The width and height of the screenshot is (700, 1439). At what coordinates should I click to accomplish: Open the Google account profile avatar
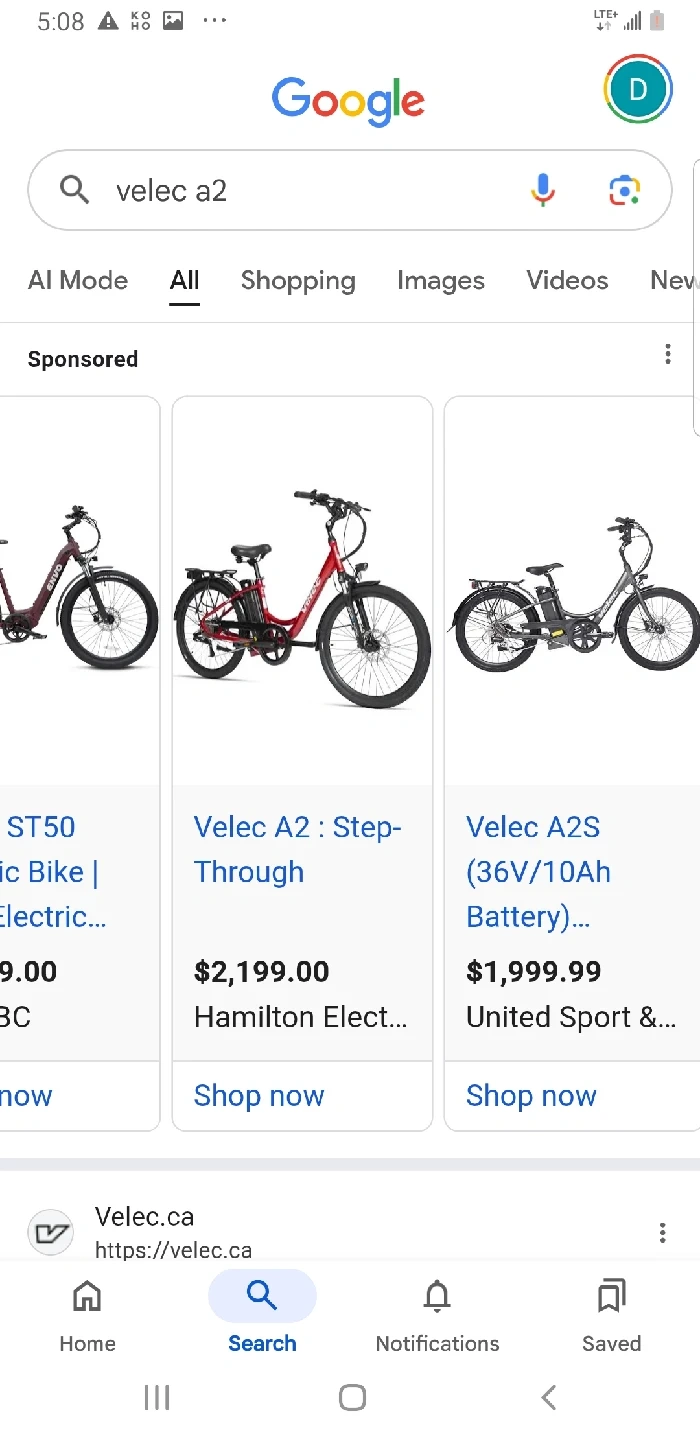(637, 89)
